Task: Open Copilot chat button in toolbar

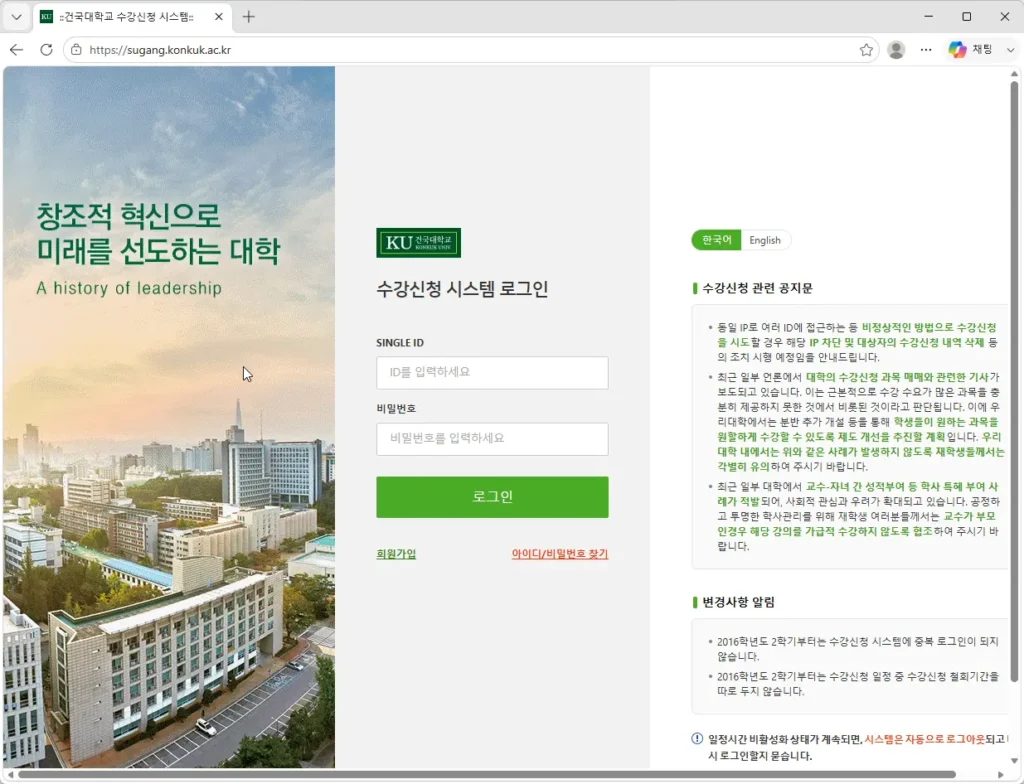Action: 970,50
